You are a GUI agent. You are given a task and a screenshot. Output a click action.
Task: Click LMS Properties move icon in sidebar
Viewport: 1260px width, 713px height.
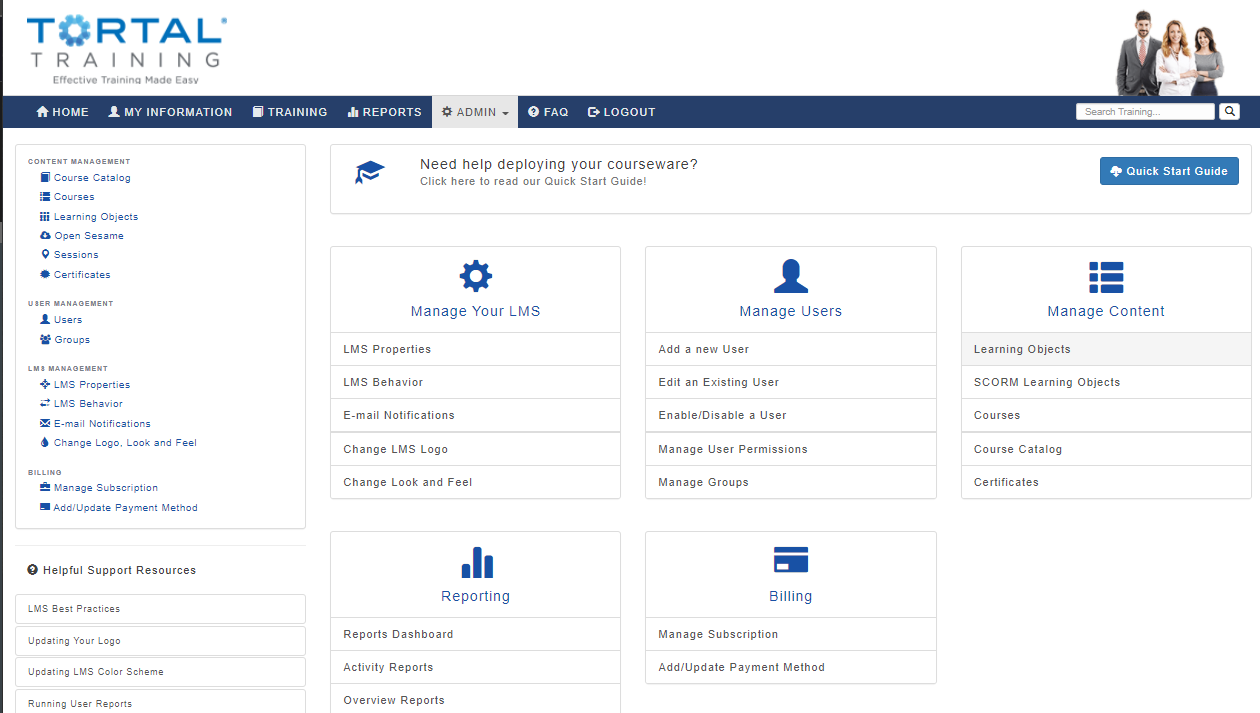pos(45,384)
